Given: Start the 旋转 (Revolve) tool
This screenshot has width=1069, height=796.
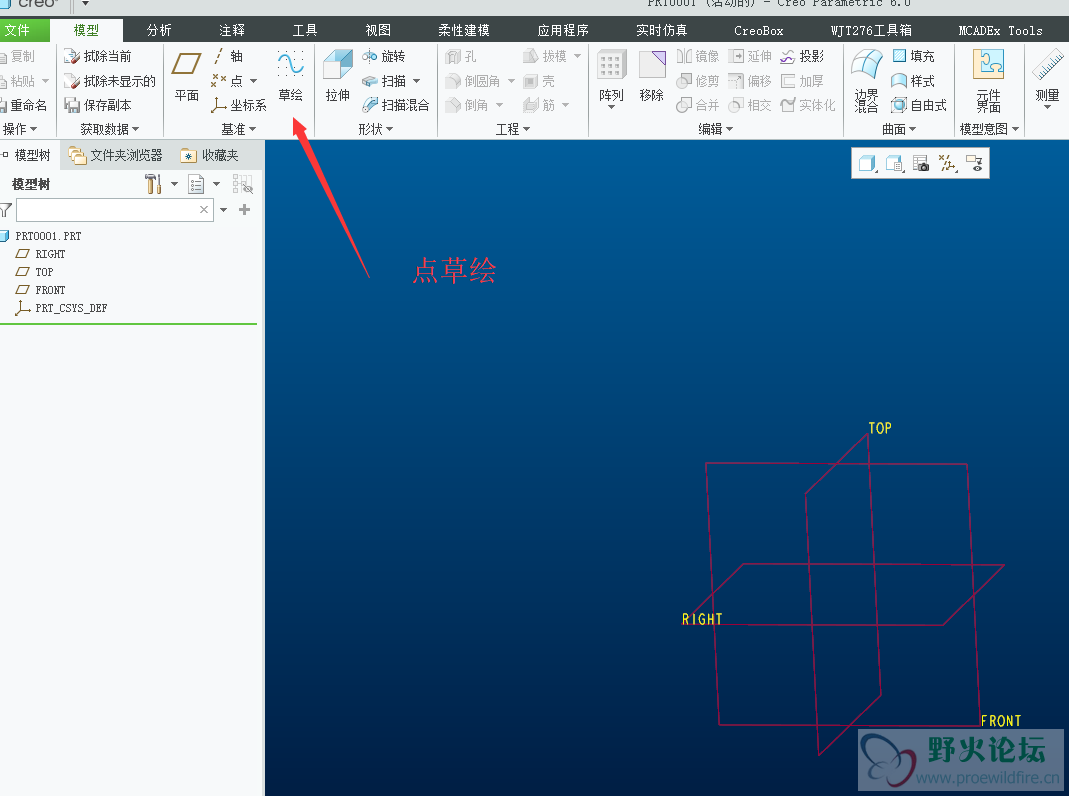Looking at the screenshot, I should 383,56.
